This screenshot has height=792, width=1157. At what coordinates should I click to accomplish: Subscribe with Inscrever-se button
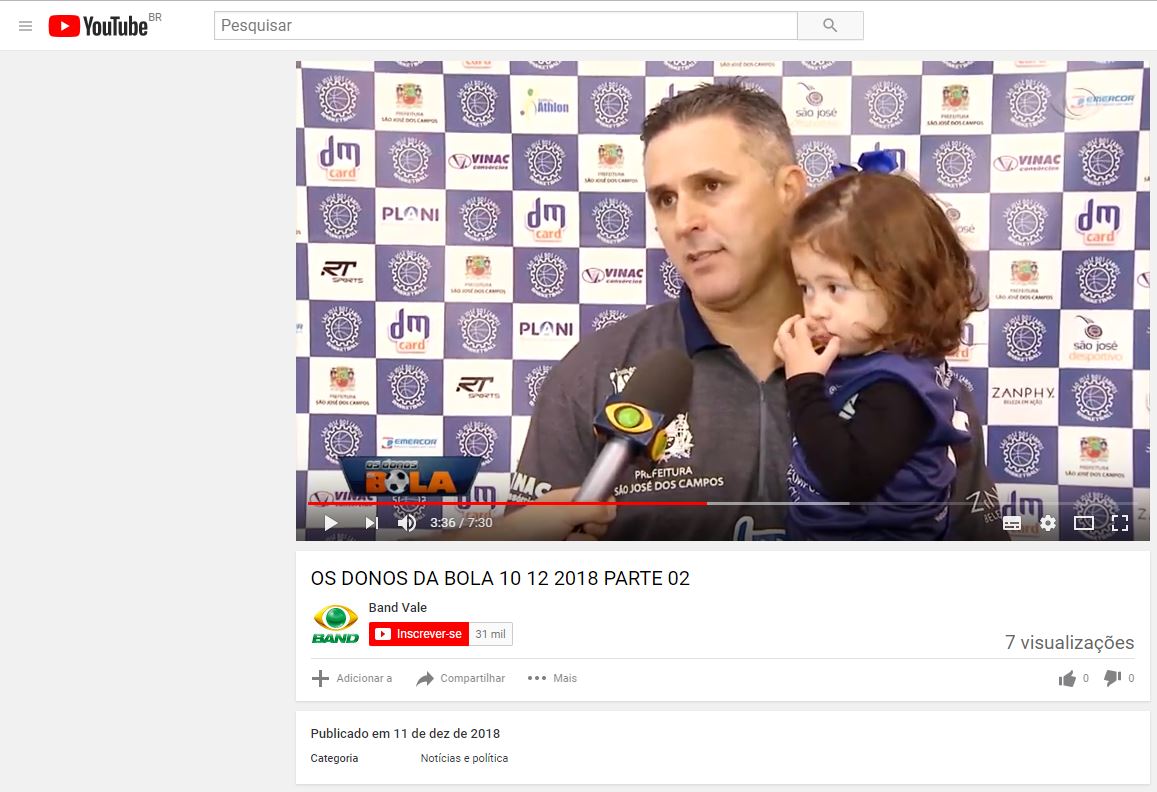(x=419, y=634)
